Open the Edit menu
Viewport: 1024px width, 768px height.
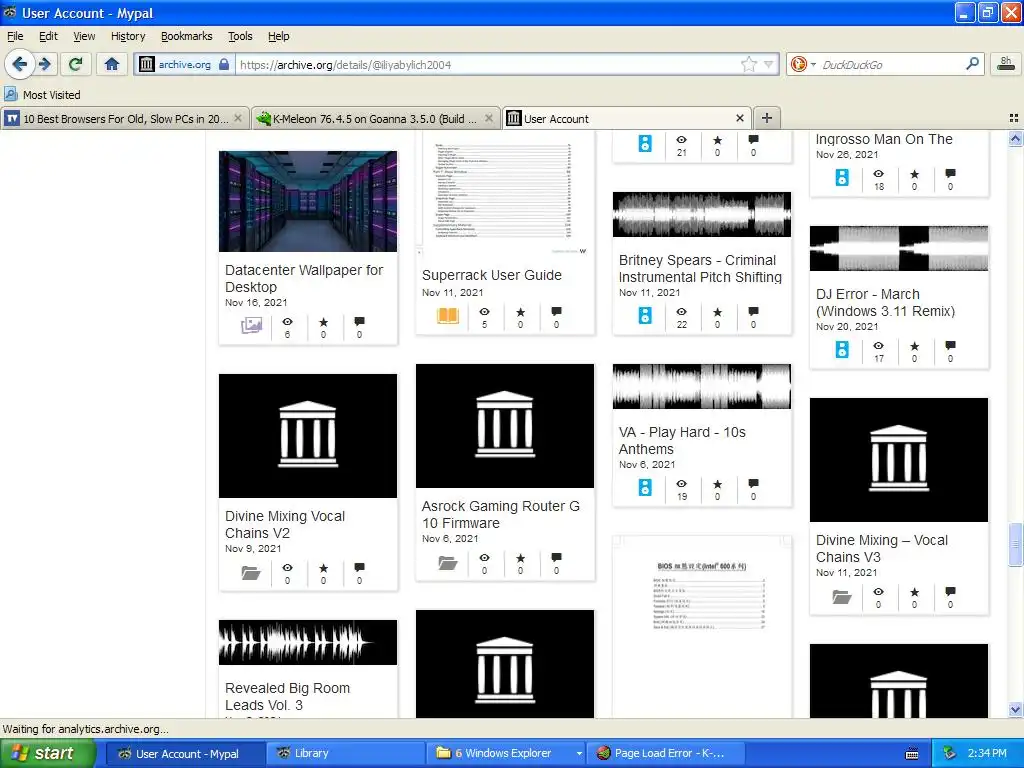click(x=48, y=36)
